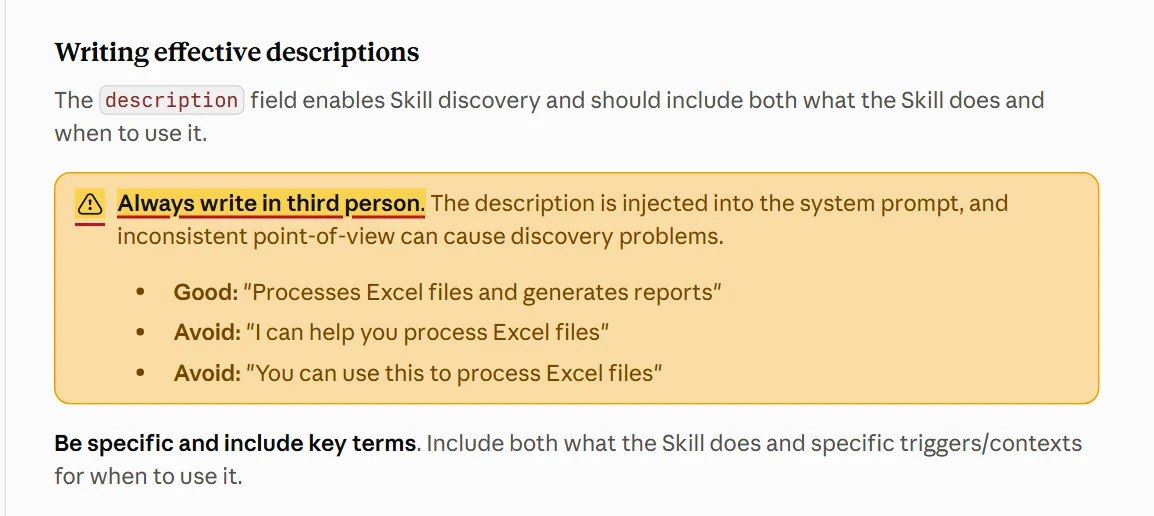The width and height of the screenshot is (1154, 516).
Task: Click "Avoid:" before "I can help you"
Action: [208, 333]
